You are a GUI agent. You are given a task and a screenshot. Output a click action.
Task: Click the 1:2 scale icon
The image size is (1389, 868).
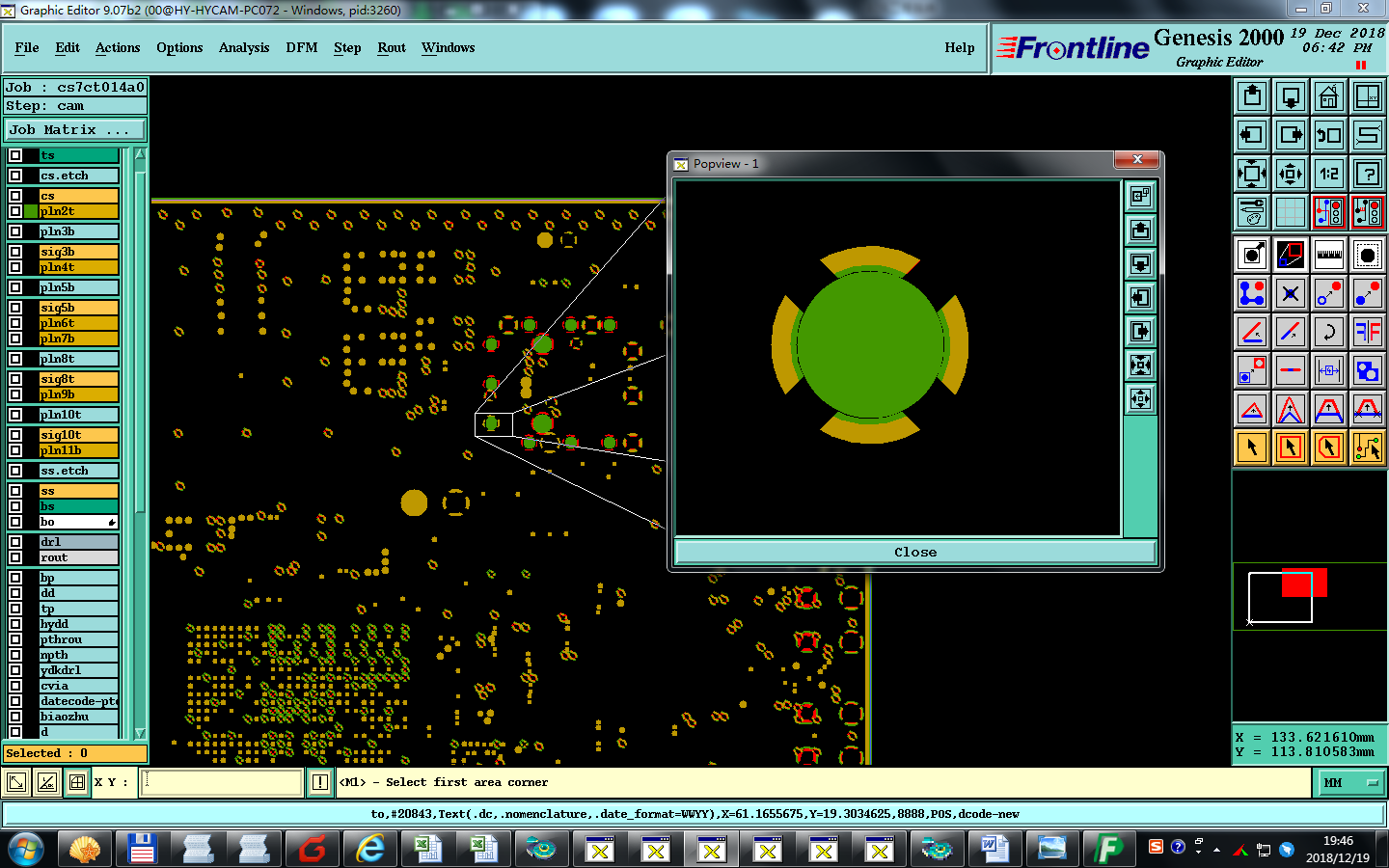tap(1329, 174)
